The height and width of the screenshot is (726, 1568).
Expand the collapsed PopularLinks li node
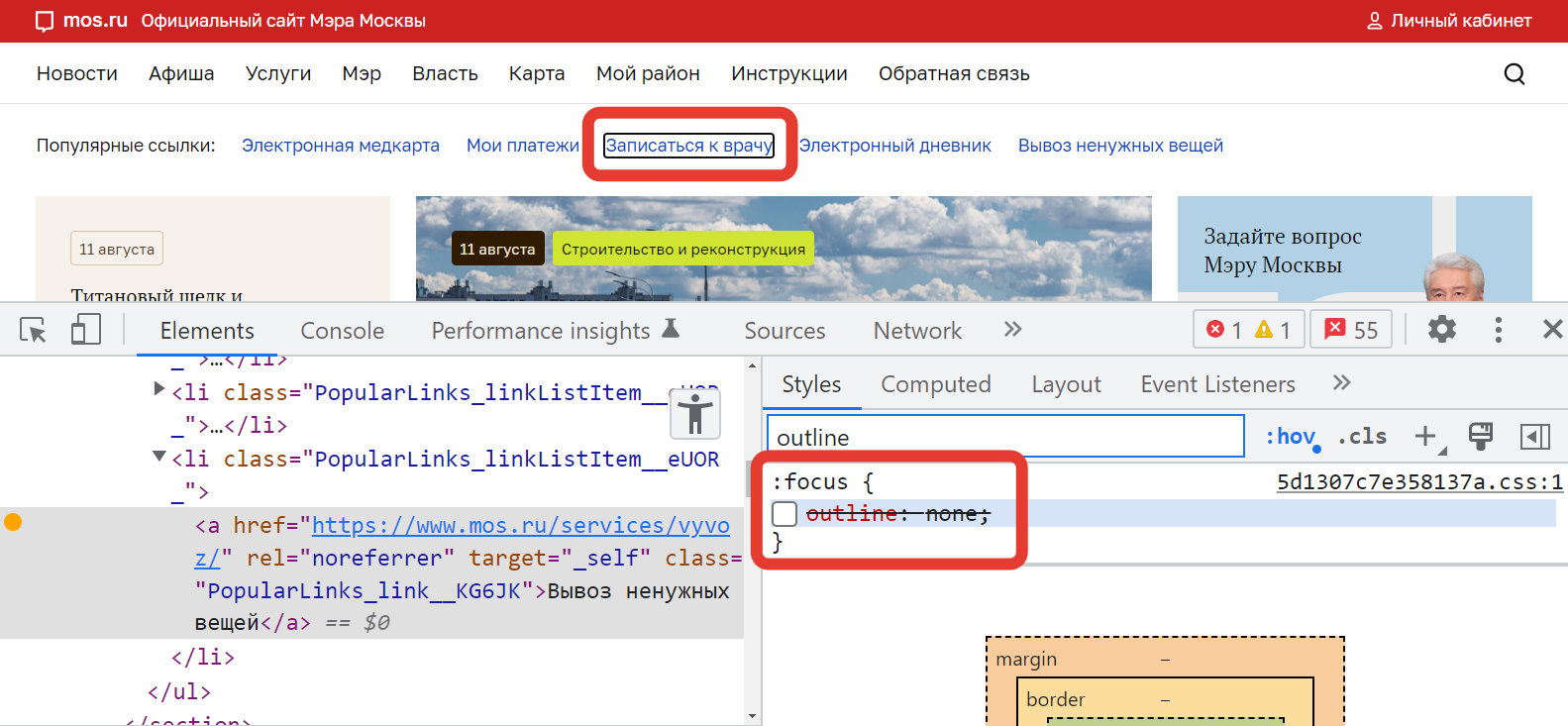coord(159,389)
